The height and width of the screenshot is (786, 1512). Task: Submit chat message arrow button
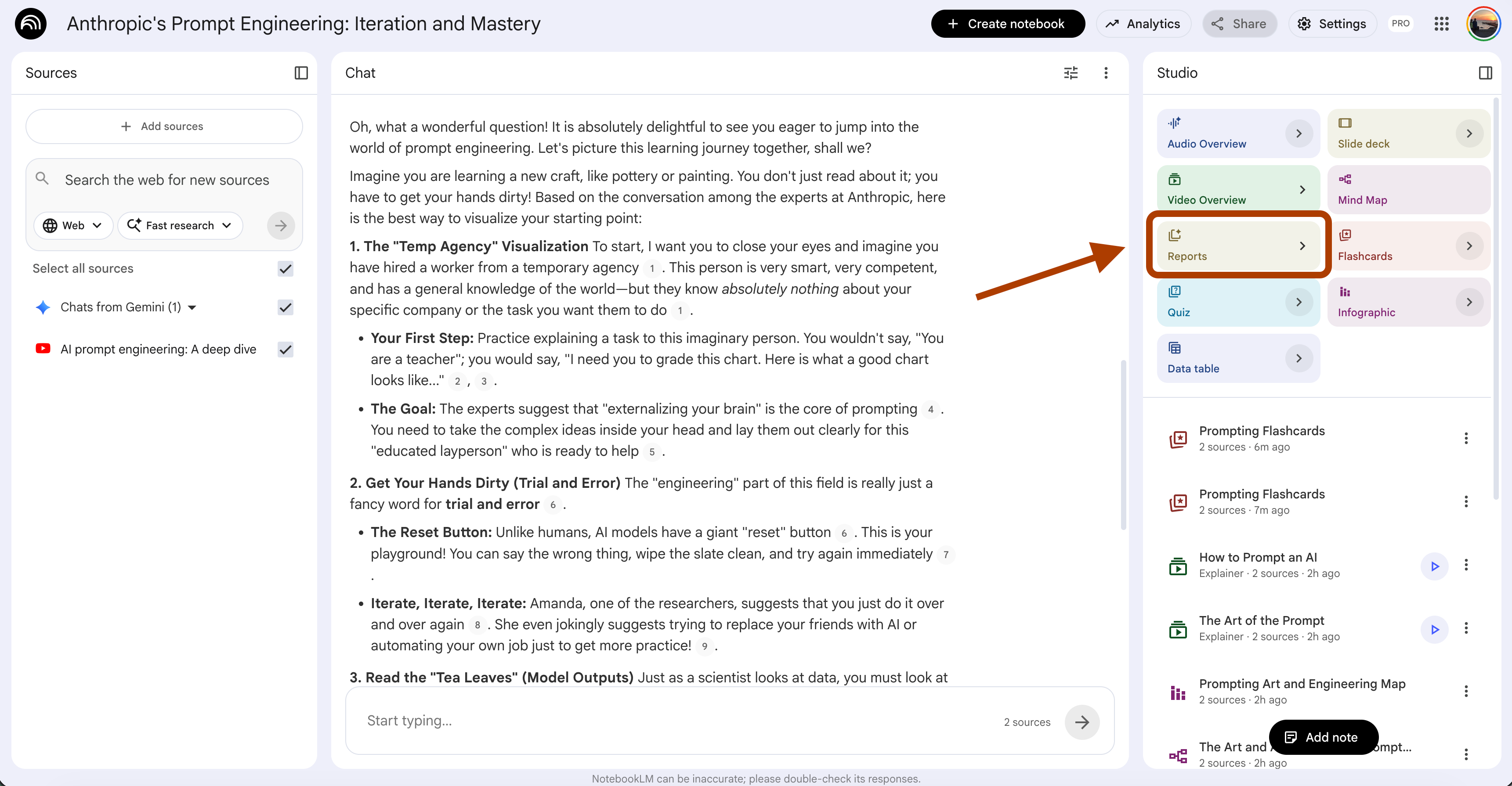[1082, 721]
